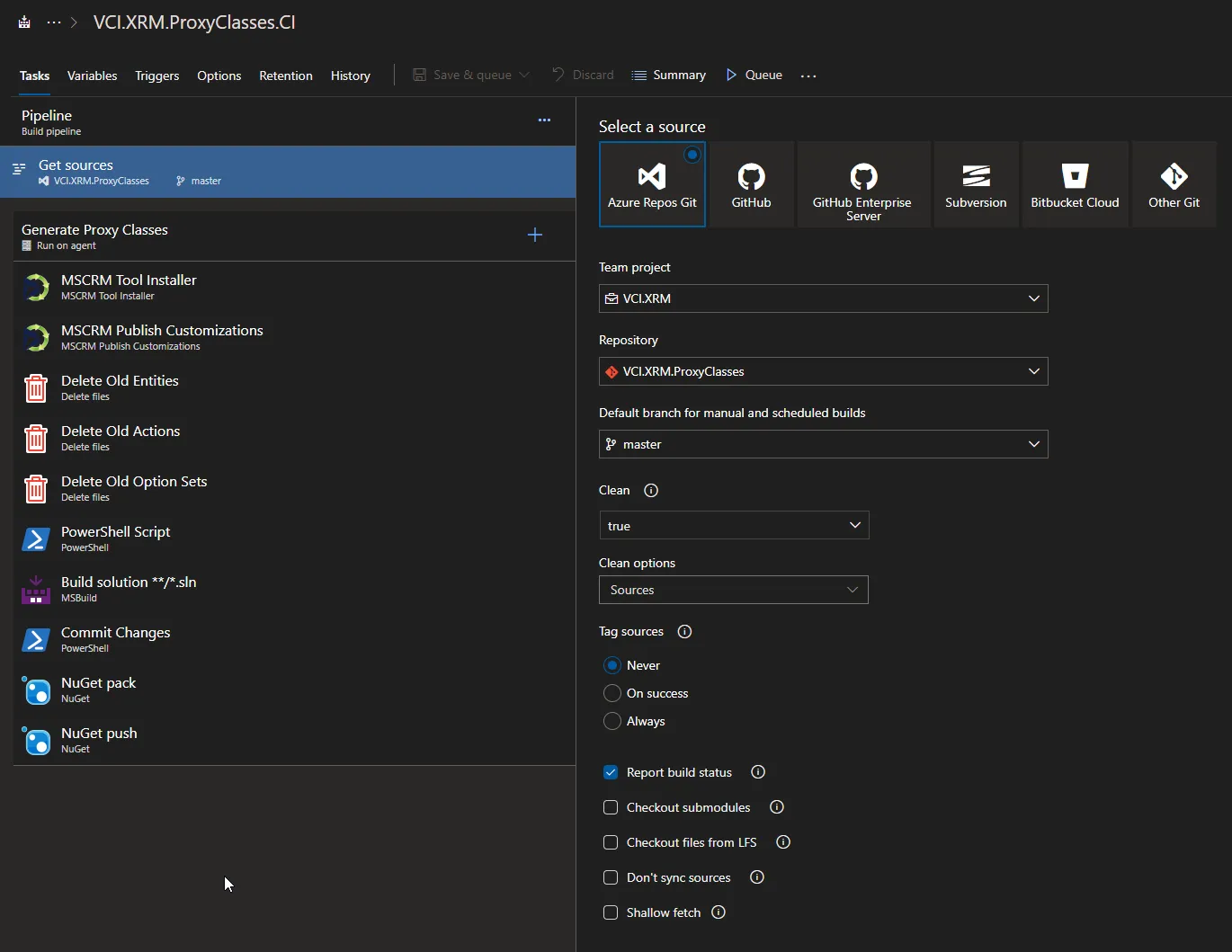
Task: Switch to the Variables tab
Action: point(92,76)
